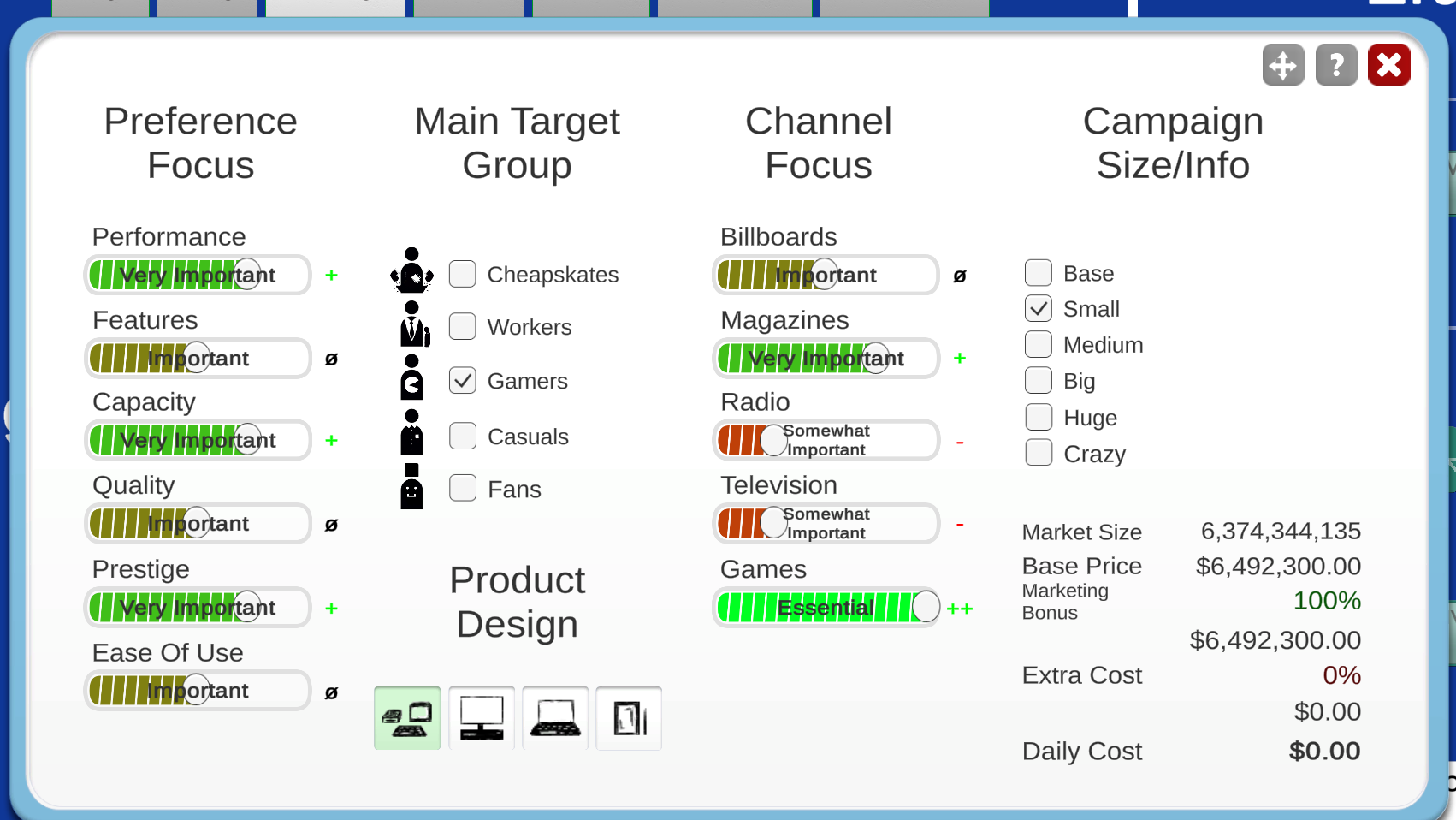Screen dimensions: 1456x820
Task: Check the Casuals target group
Action: [x=463, y=436]
